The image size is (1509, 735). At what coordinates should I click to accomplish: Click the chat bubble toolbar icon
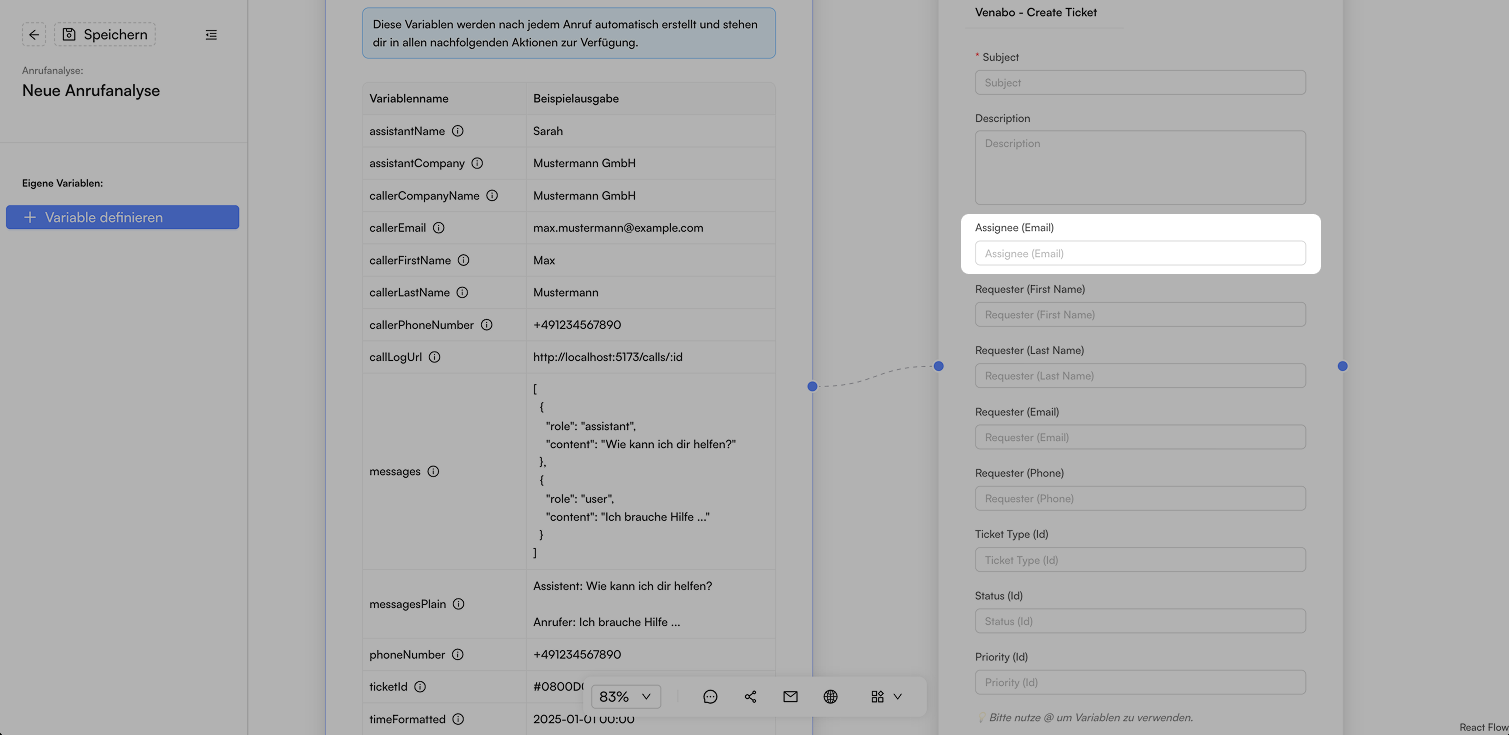(x=710, y=697)
